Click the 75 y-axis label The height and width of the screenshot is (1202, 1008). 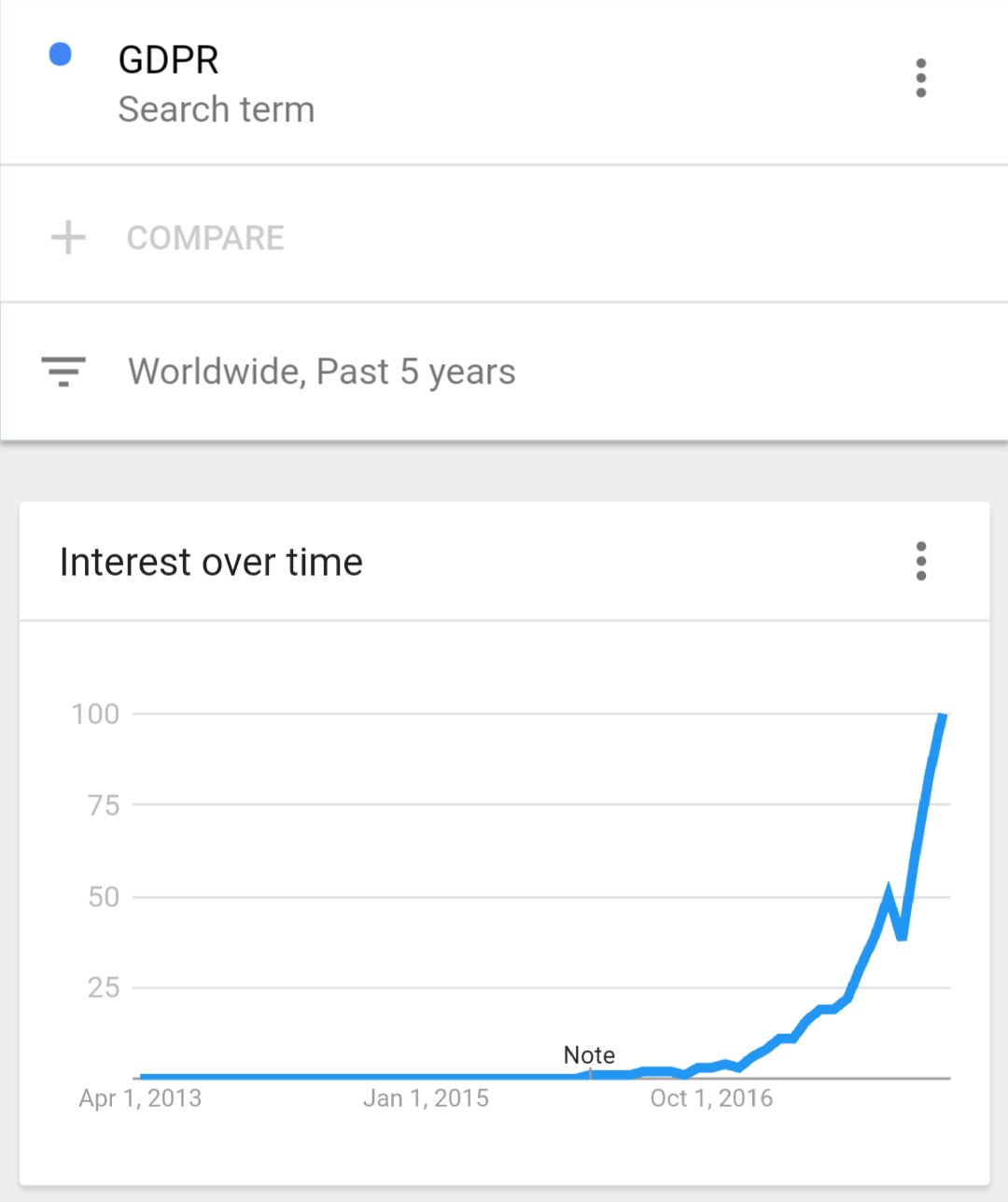(104, 804)
